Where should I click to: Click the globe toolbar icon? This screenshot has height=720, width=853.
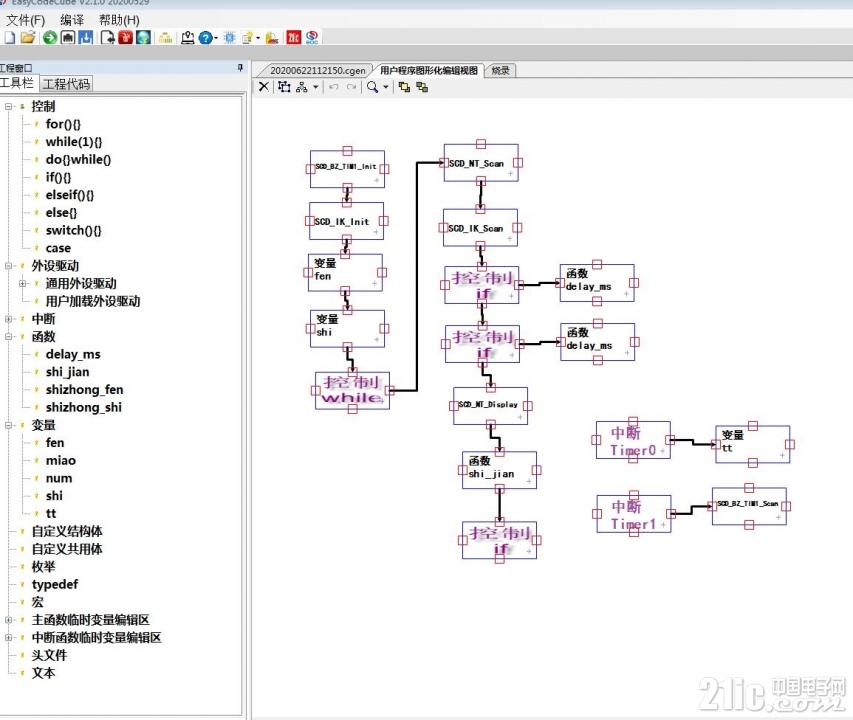(x=143, y=38)
